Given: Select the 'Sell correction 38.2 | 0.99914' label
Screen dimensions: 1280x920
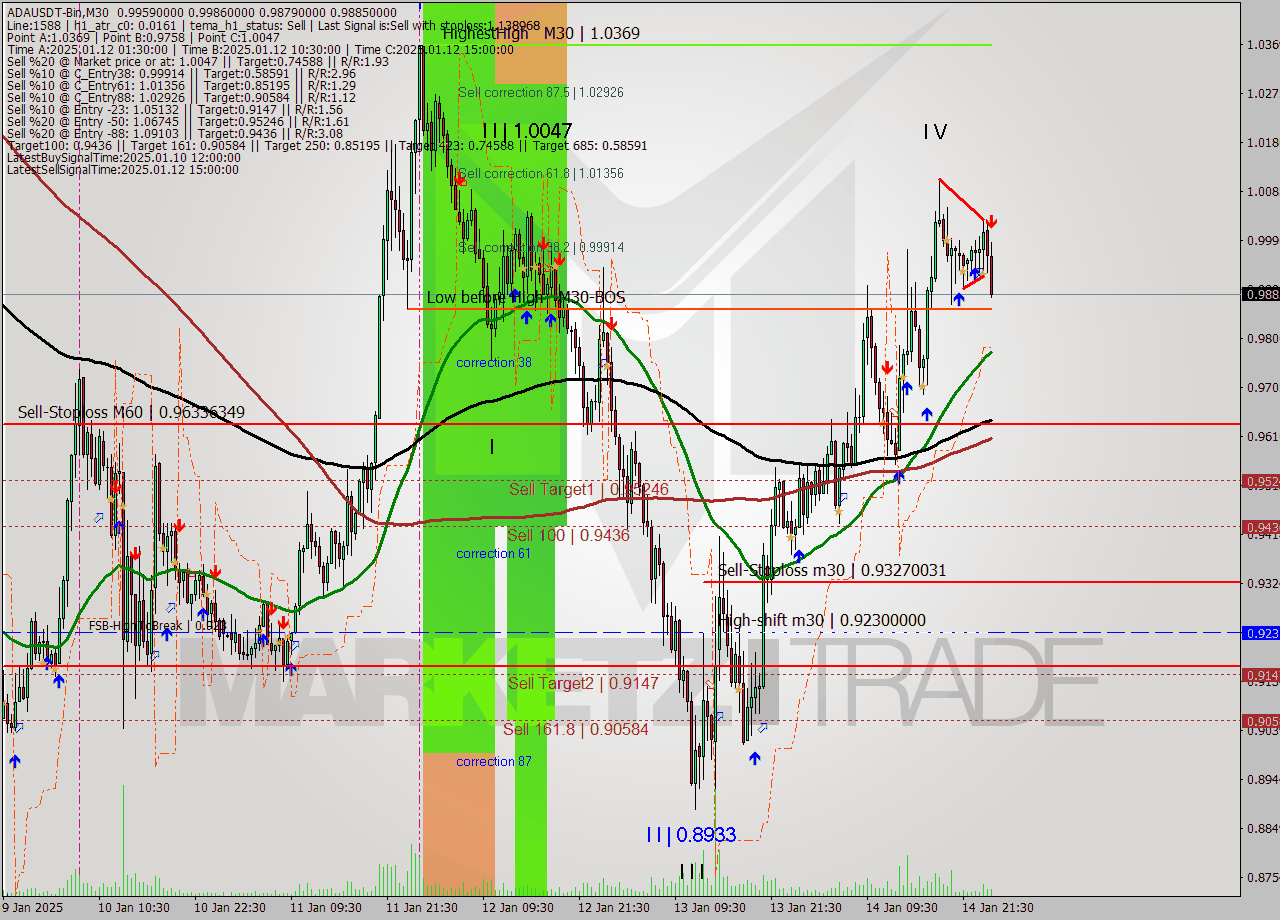Looking at the screenshot, I should click(x=541, y=247).
